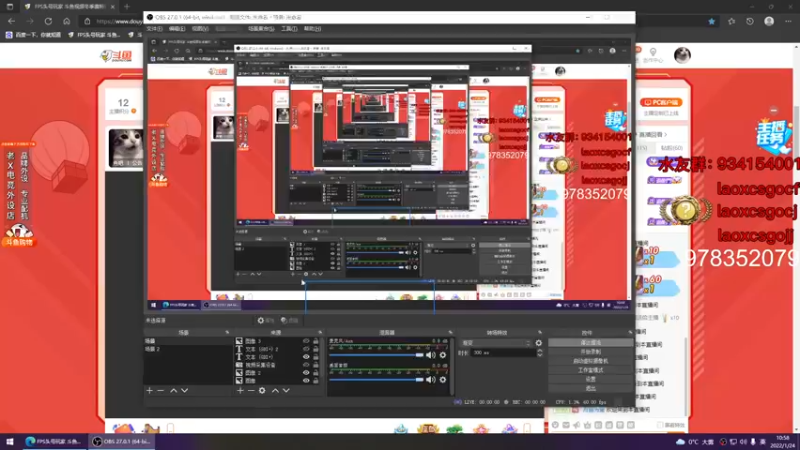Image resolution: width=800 pixels, height=450 pixels.
Task: Move the selected scene up
Action: pyautogui.click(x=173, y=390)
